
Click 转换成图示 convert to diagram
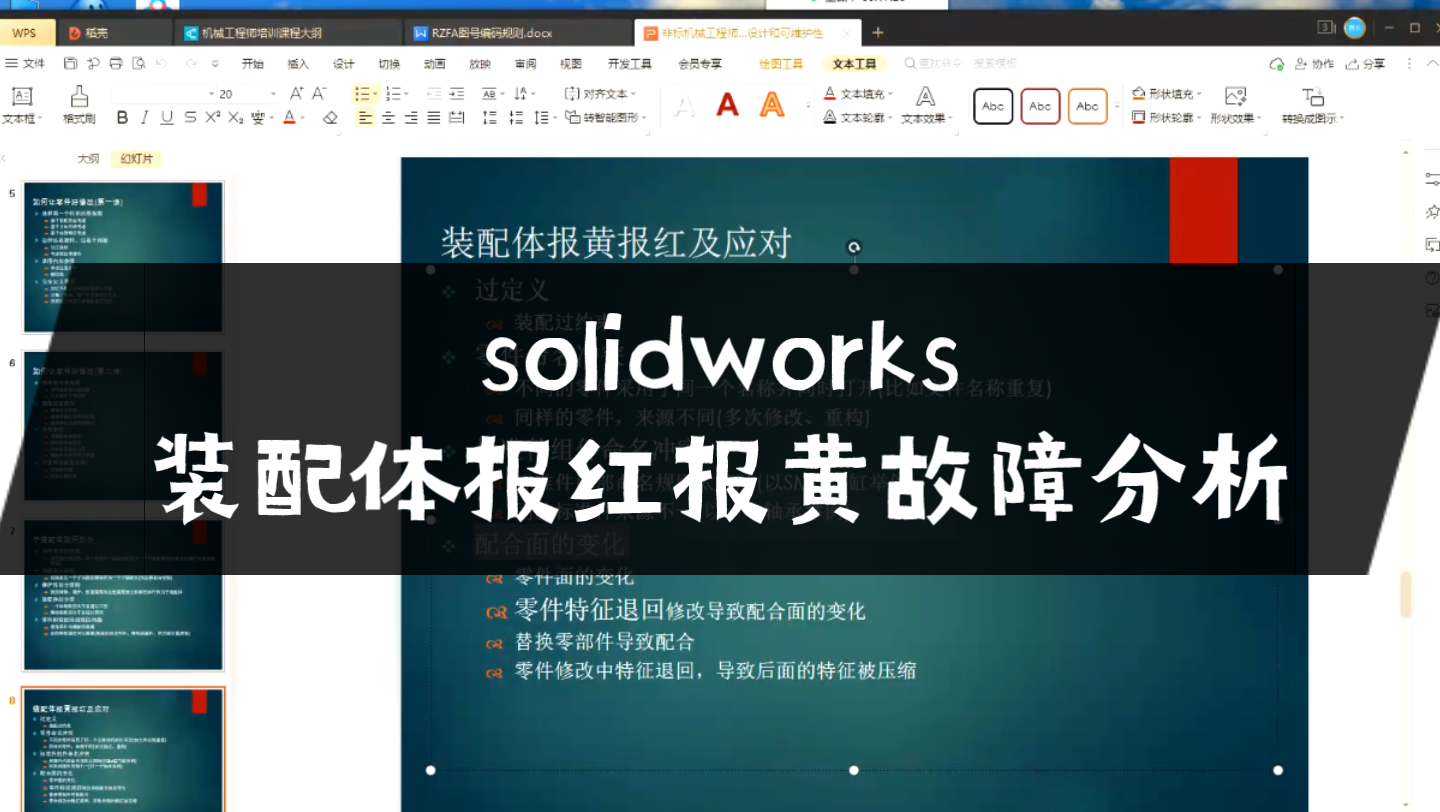pyautogui.click(x=1312, y=105)
